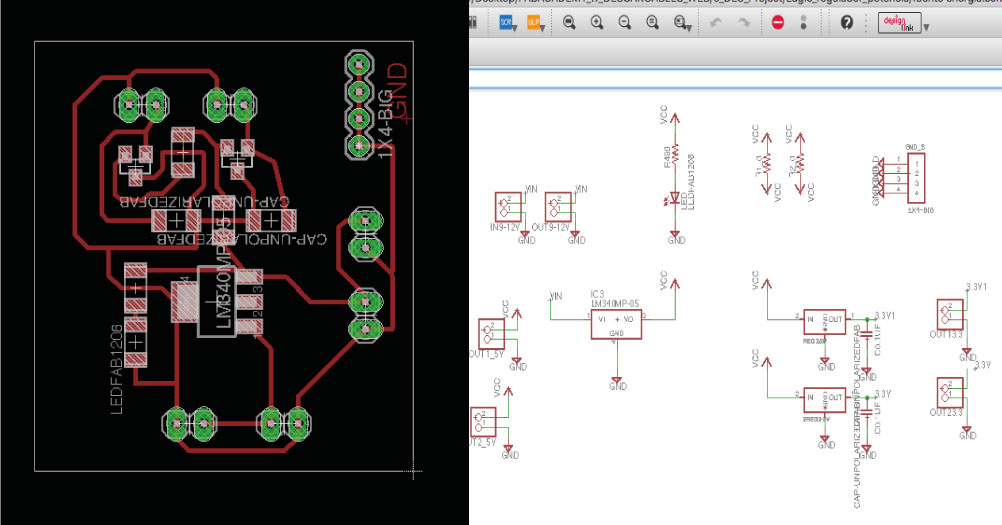Click the LED symbol in the schematic

674,199
